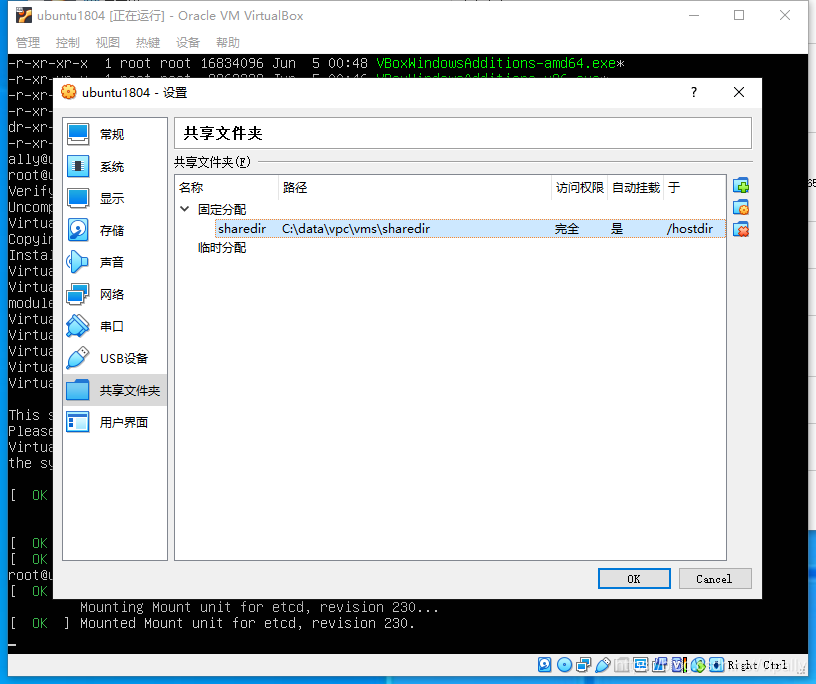
Task: Click the 访问权限 column header
Action: pyautogui.click(x=579, y=187)
